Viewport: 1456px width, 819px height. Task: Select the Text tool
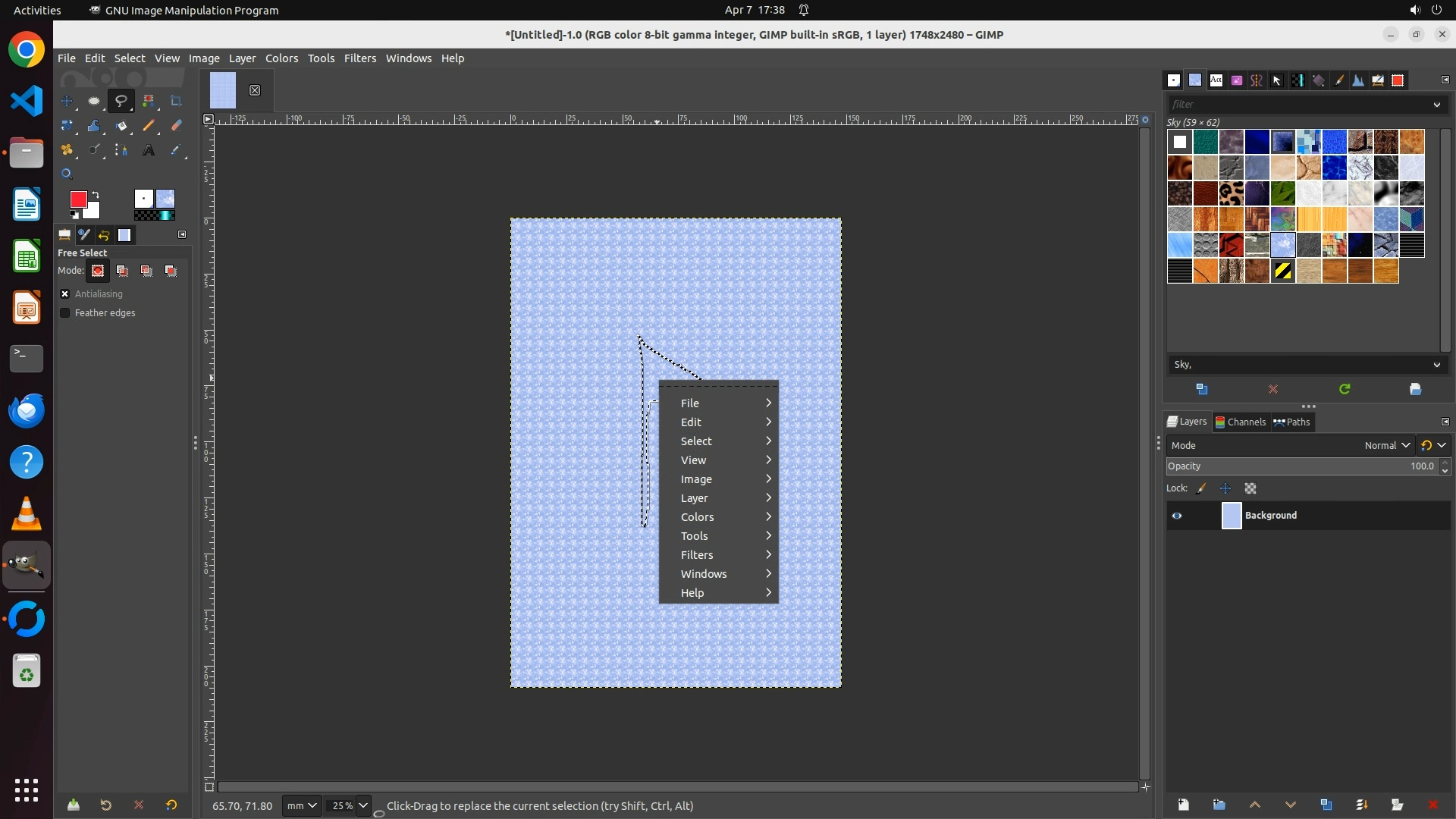[149, 150]
